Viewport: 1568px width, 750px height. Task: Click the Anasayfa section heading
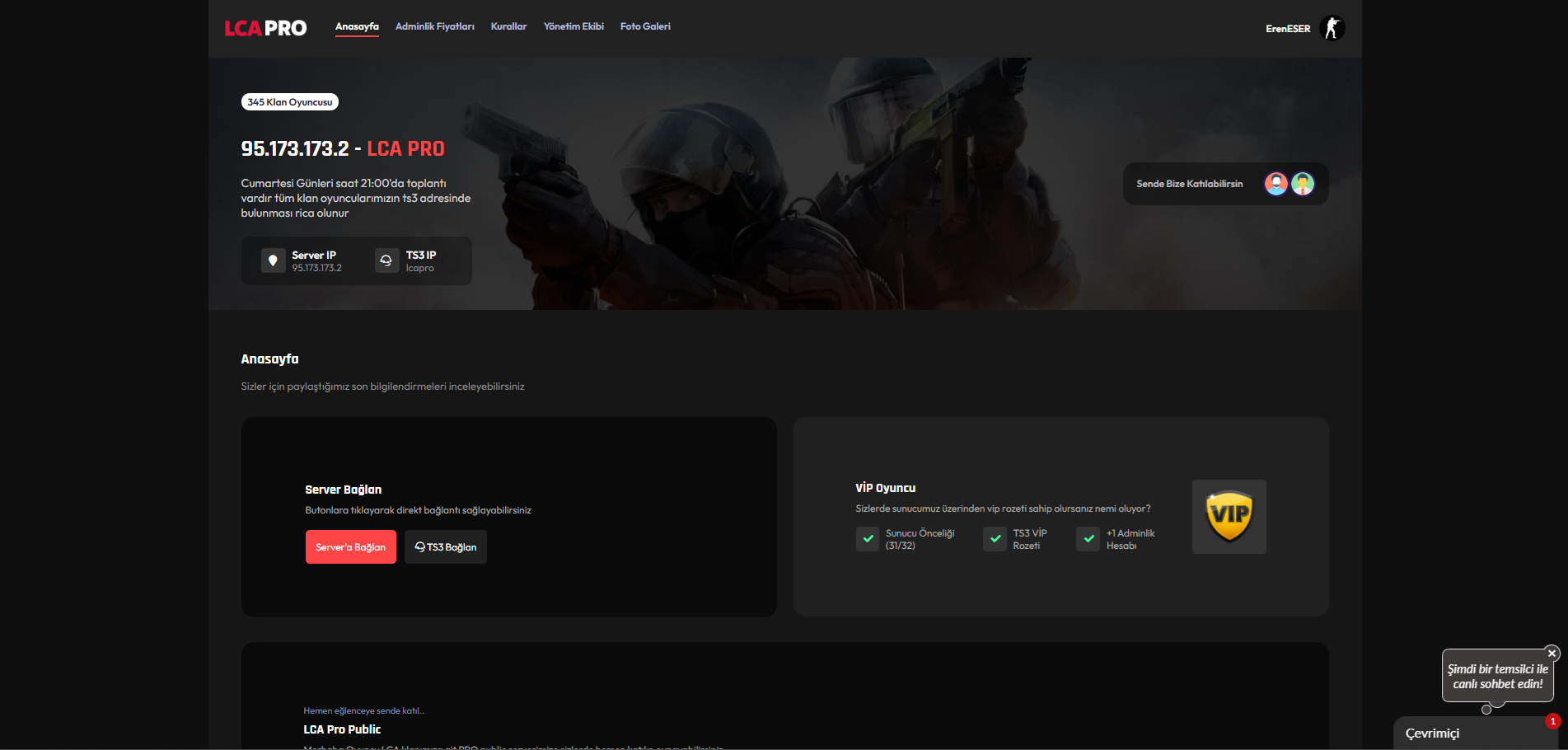click(x=269, y=359)
